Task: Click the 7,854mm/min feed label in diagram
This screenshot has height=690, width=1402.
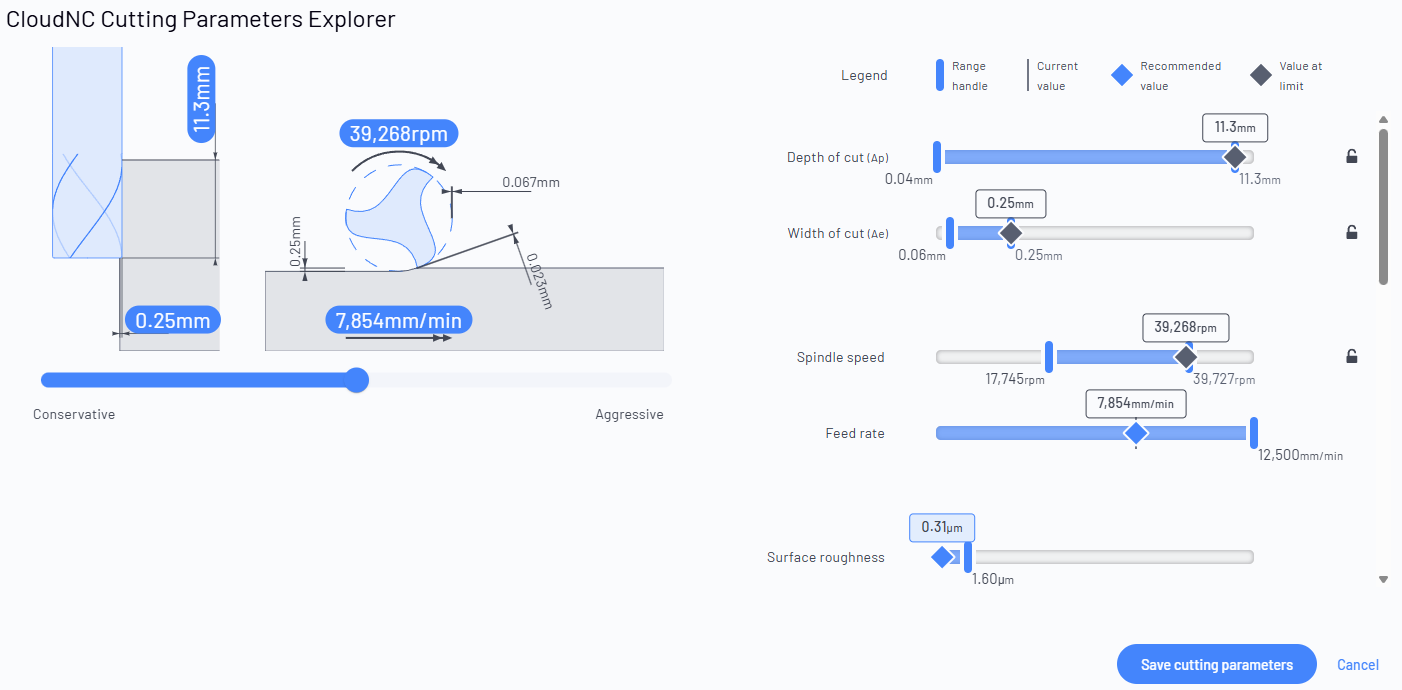Action: 399,320
